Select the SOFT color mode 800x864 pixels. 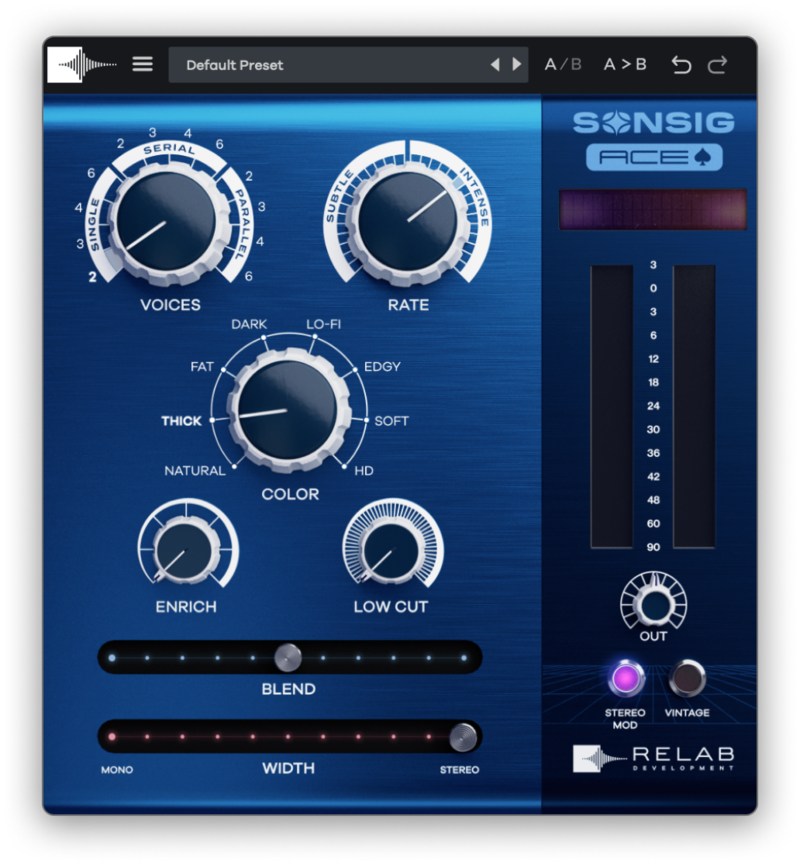[x=391, y=421]
